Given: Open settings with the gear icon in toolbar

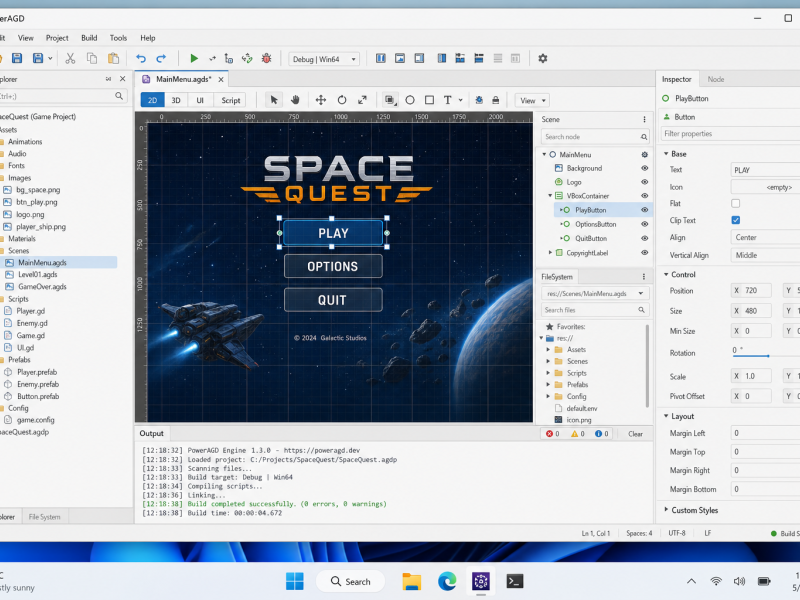Looking at the screenshot, I should 543,59.
